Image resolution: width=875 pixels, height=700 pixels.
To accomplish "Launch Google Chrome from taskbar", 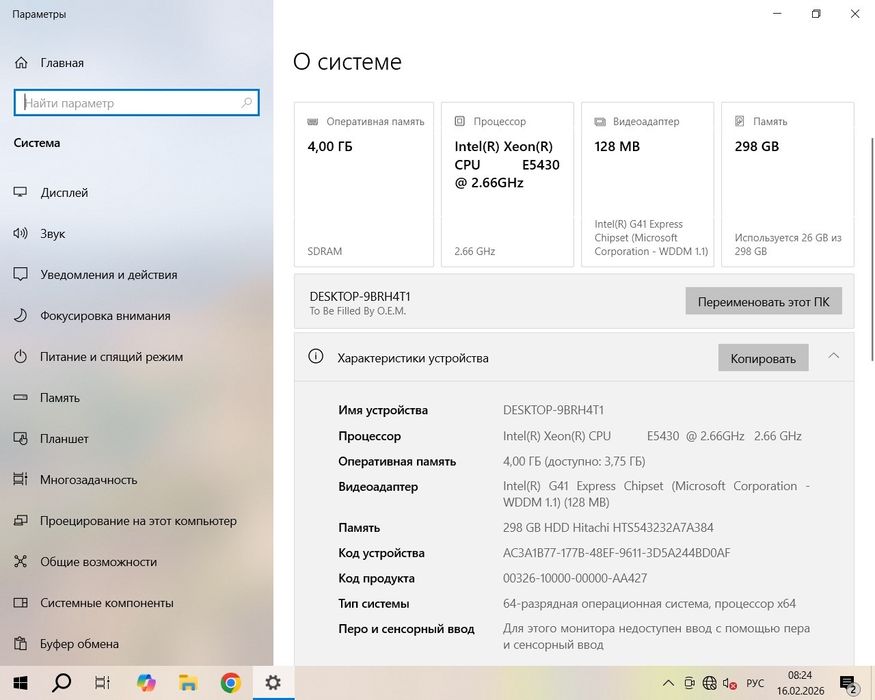I will point(230,683).
